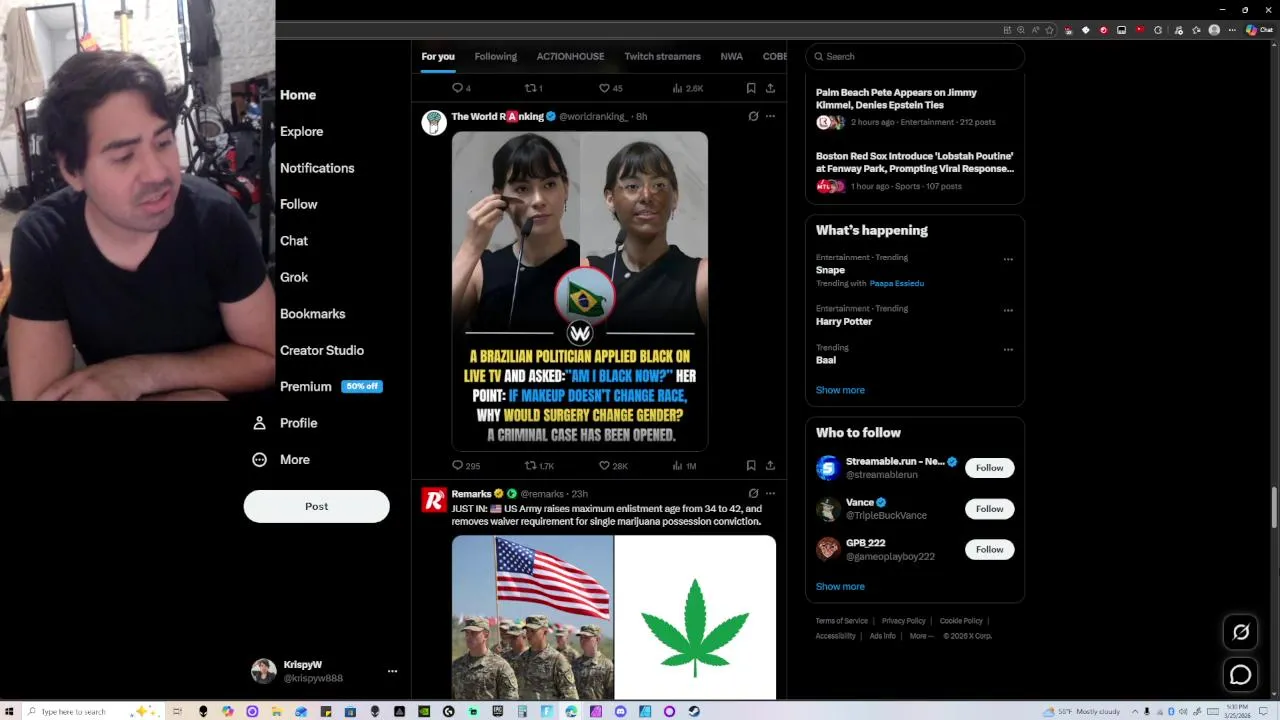Follow GPB_222 account
1280x720 pixels.
coord(989,550)
